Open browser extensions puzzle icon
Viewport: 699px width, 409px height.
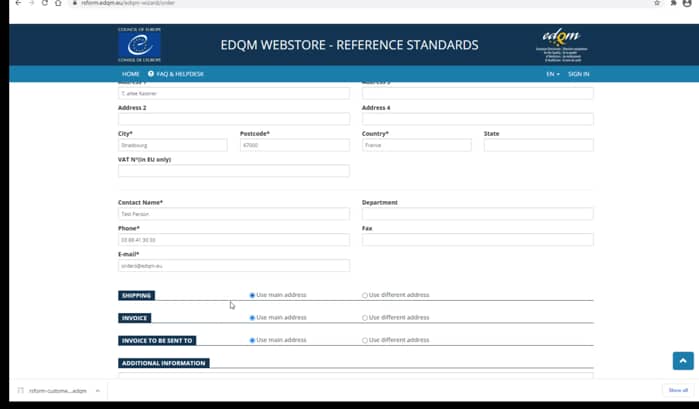(x=673, y=3)
